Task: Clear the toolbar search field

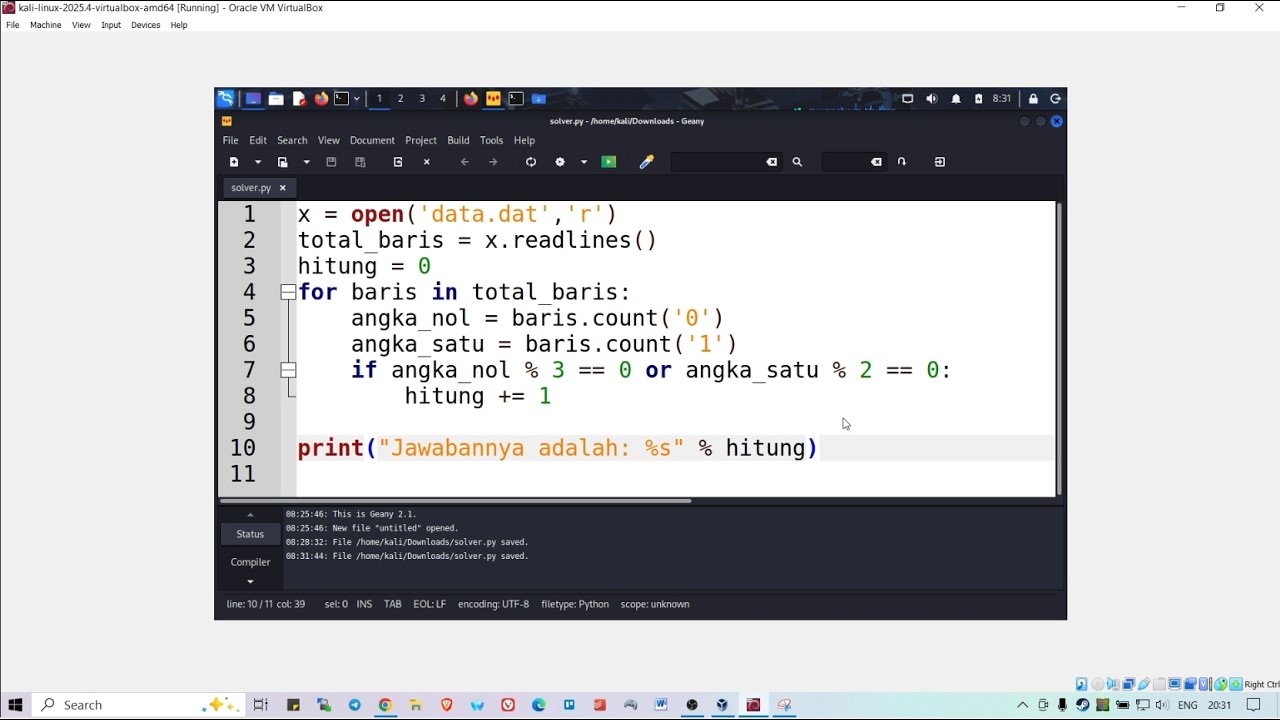Action: (x=772, y=162)
